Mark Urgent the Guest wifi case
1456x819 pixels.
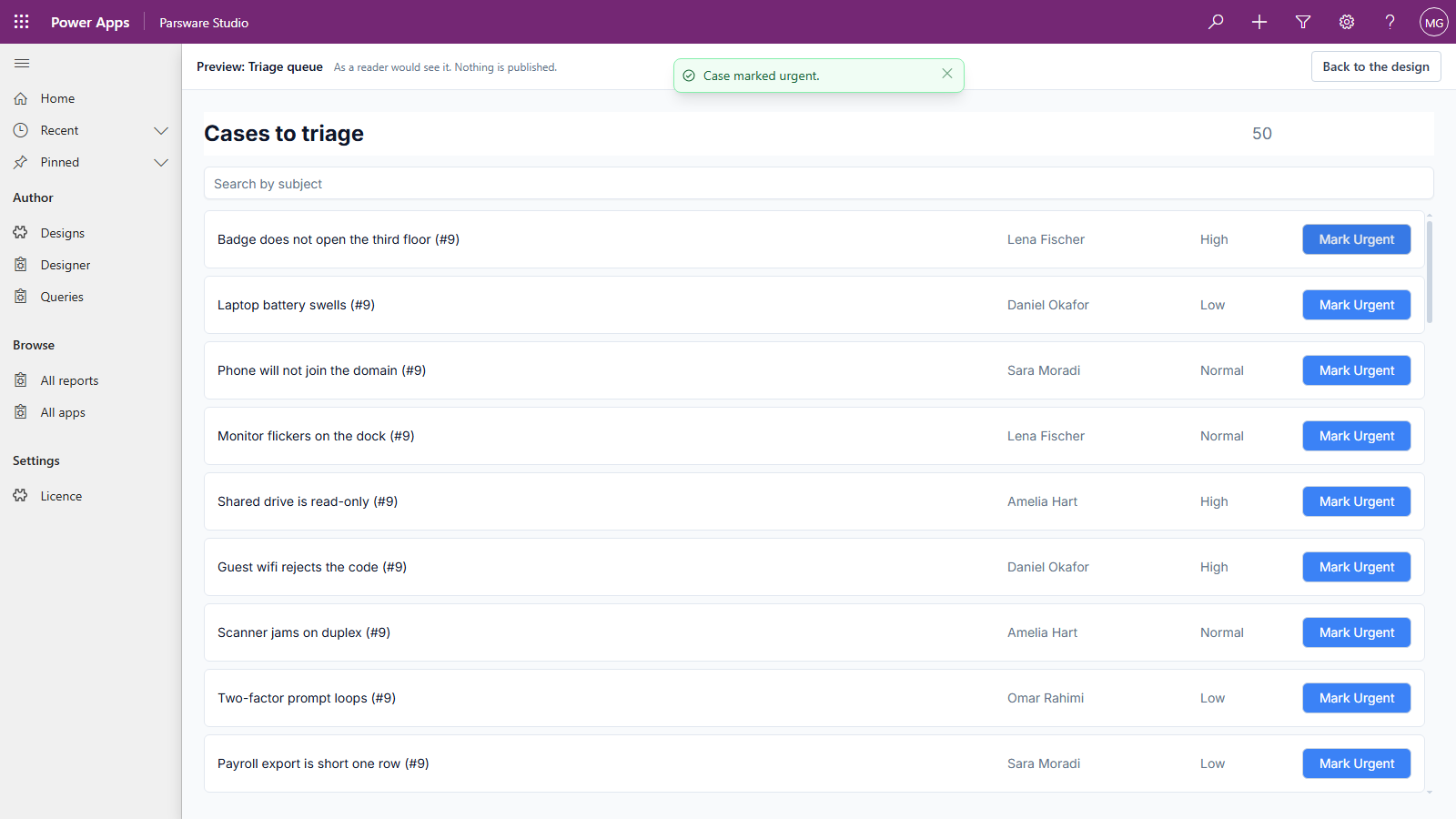tap(1357, 567)
